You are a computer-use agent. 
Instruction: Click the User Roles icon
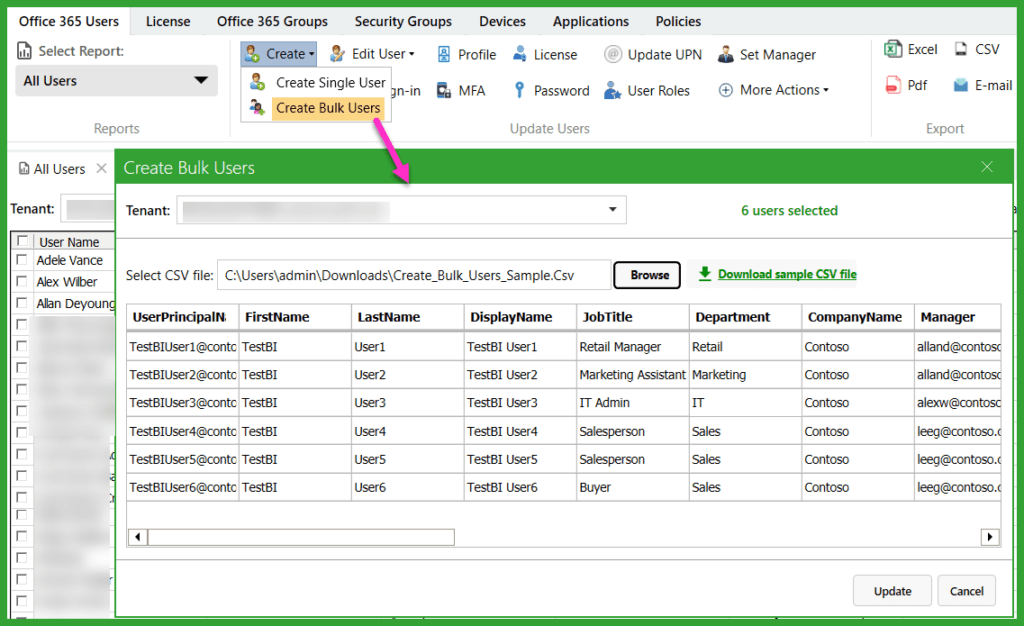[x=612, y=90]
